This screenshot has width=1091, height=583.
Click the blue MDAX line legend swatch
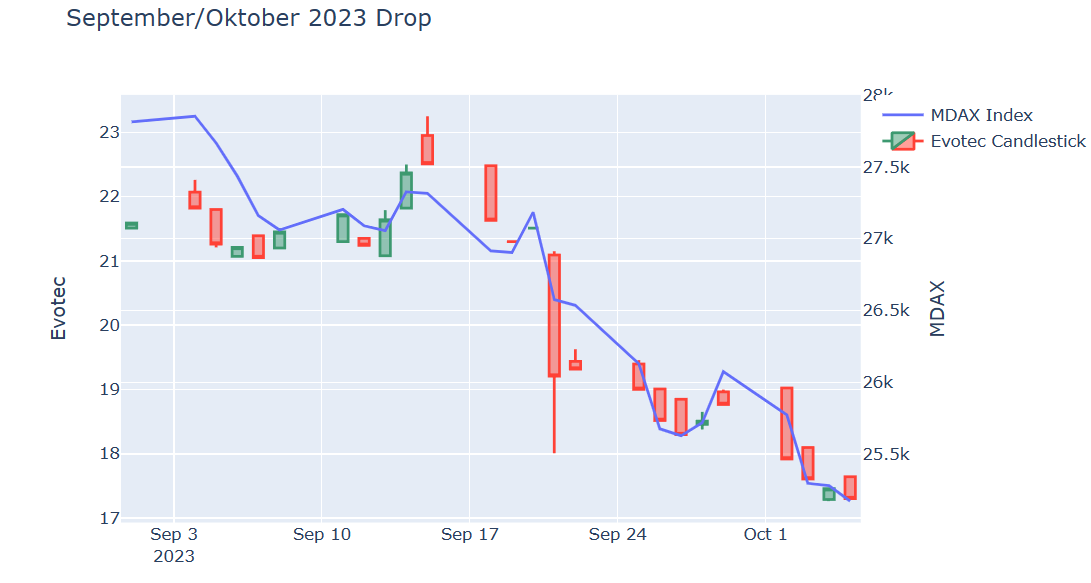point(902,115)
